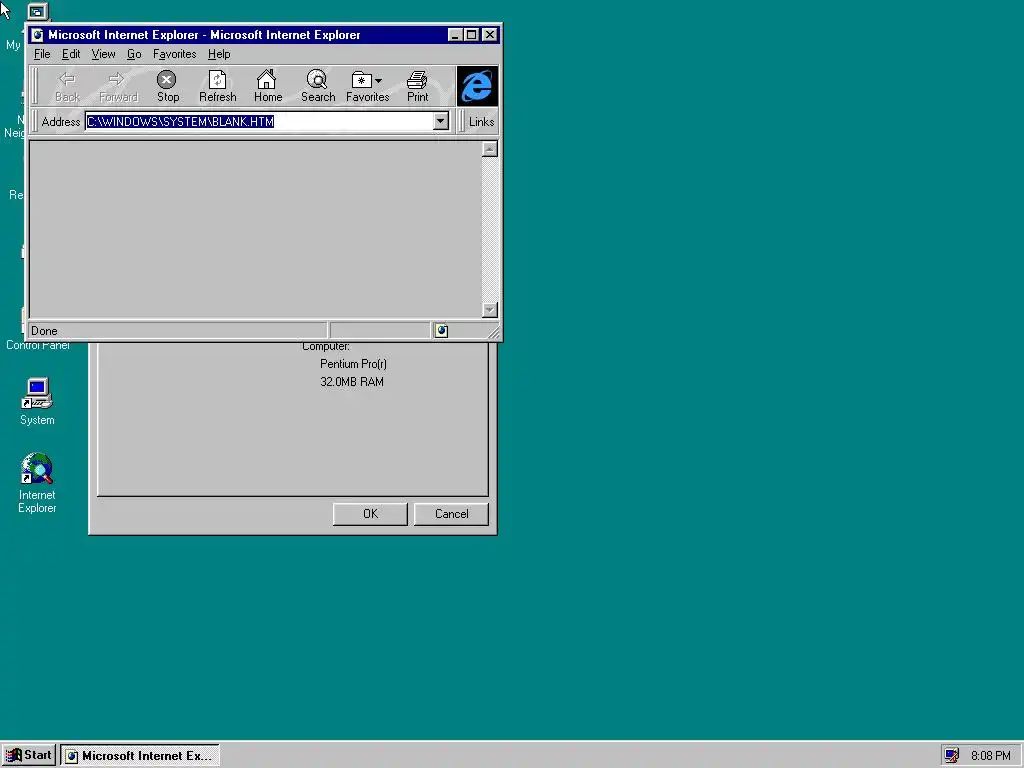Open the Favorites menu in menu bar
1024x768 pixels.
click(174, 54)
